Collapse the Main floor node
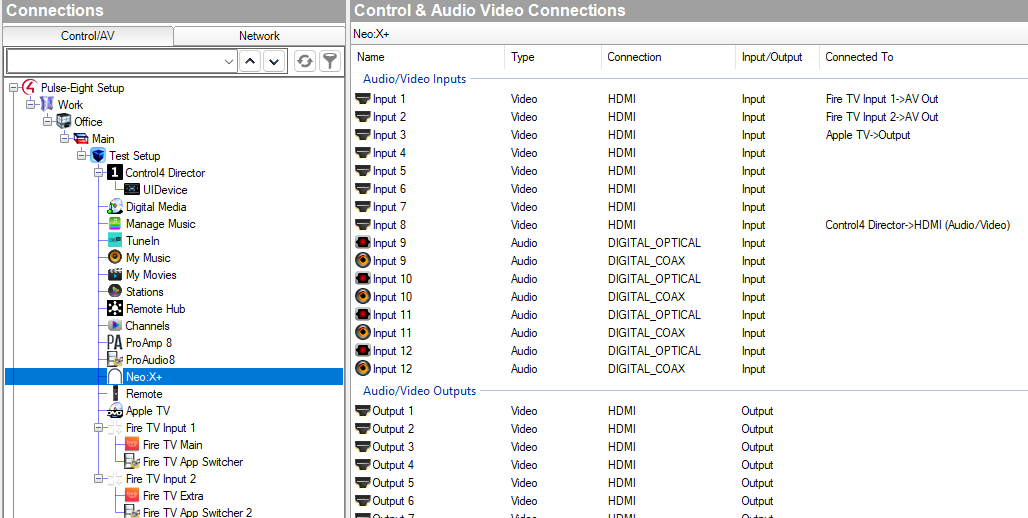This screenshot has height=518, width=1028. [64, 138]
